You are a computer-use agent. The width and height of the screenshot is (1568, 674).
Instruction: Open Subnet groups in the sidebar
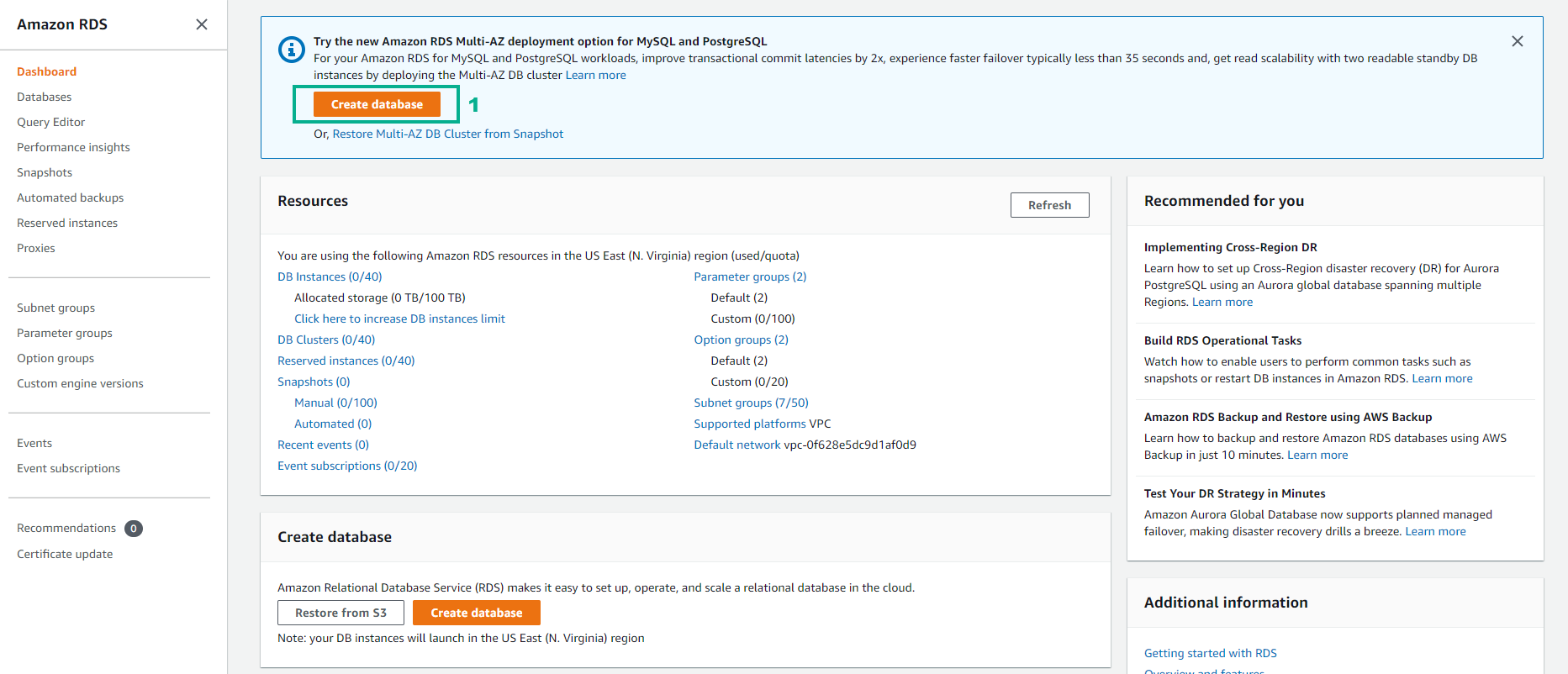pyautogui.click(x=56, y=308)
